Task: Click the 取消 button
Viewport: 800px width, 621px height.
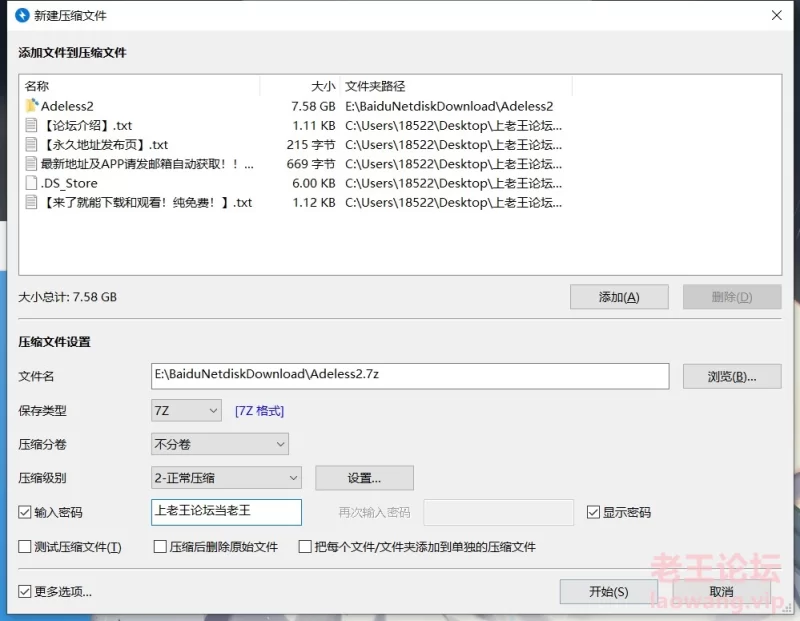Action: 721,591
